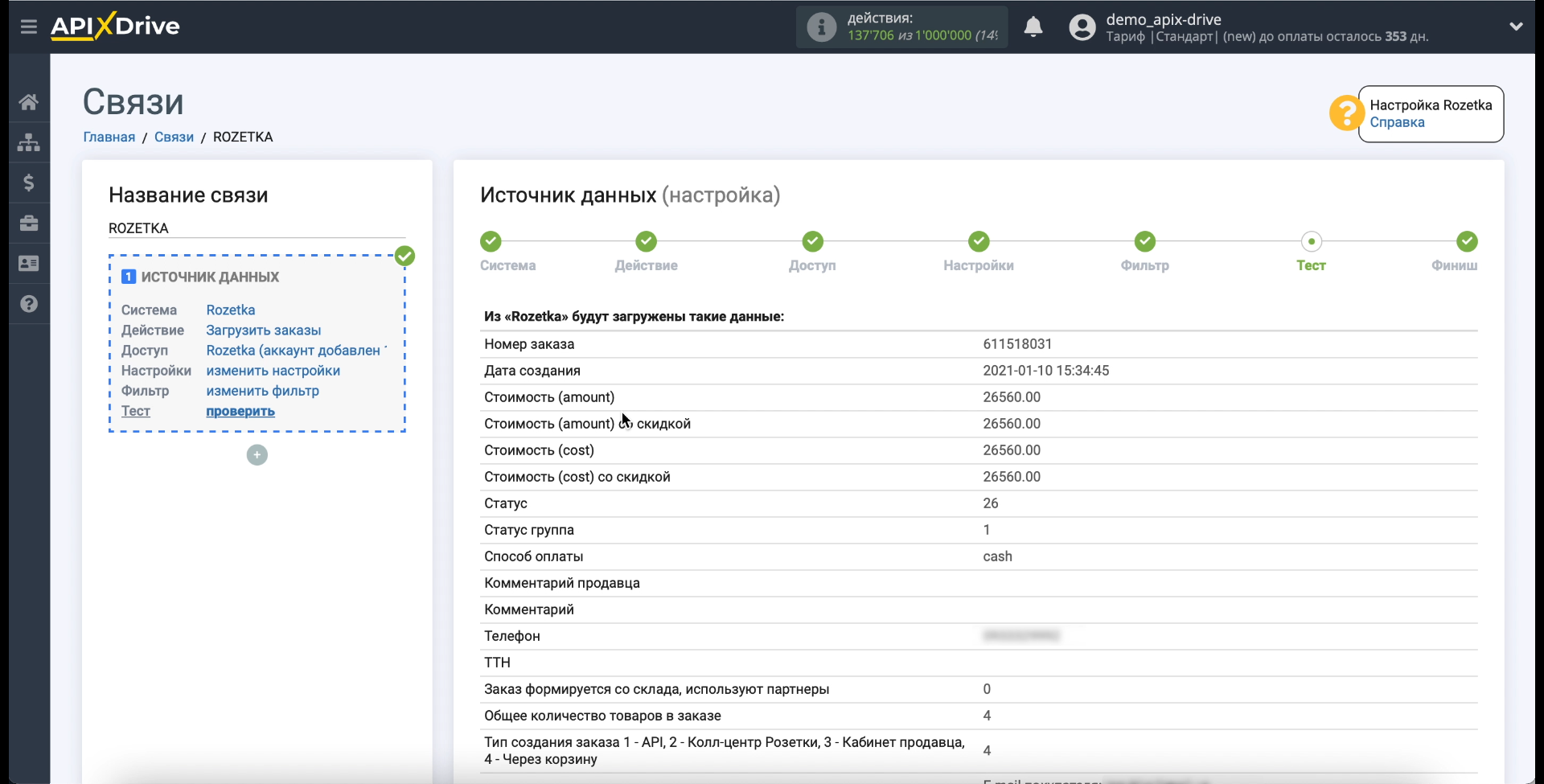Screen dimensions: 1544x784
Task: Select the Система step
Action: click(x=508, y=265)
